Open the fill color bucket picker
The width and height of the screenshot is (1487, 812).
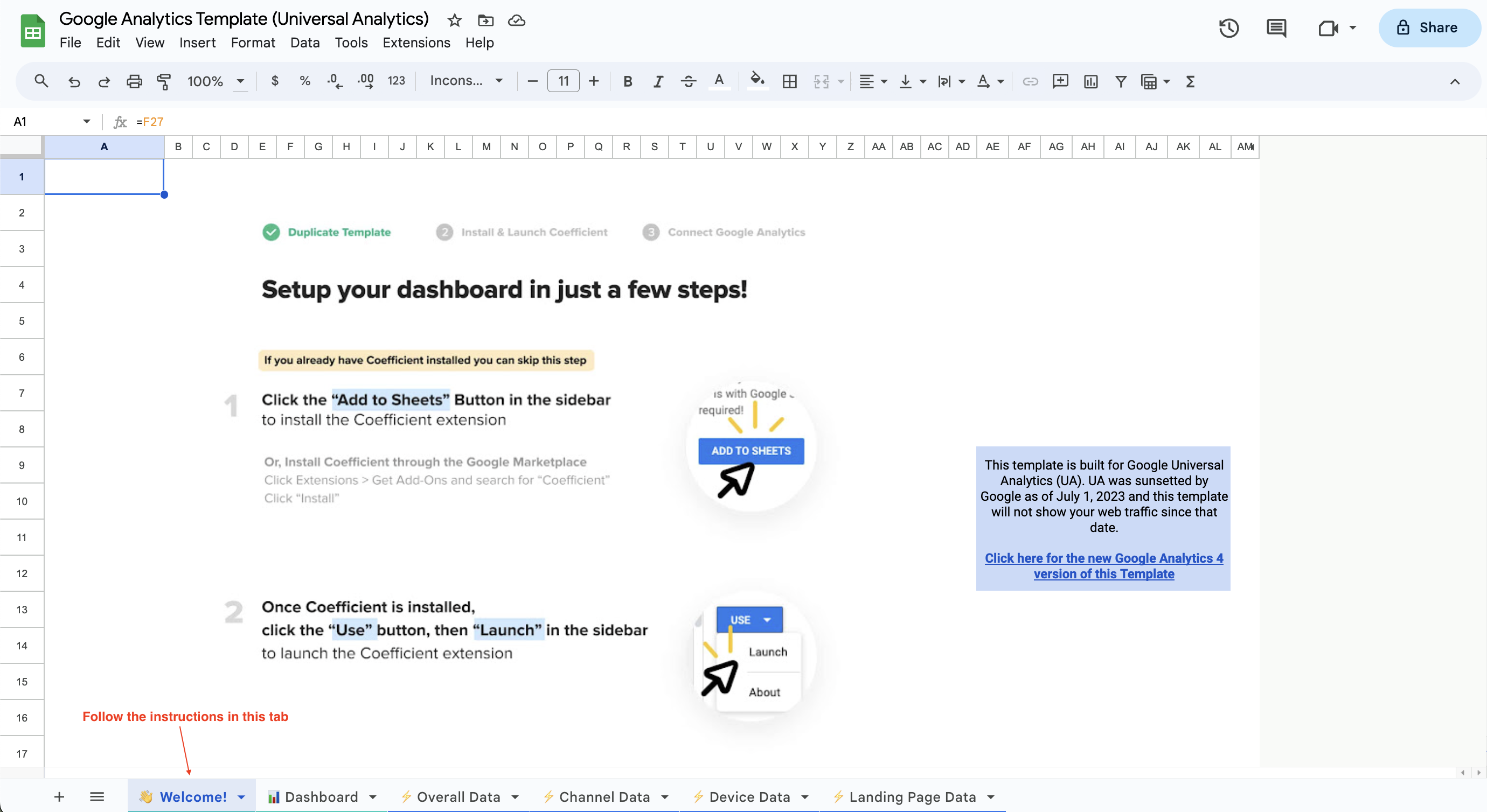[758, 80]
